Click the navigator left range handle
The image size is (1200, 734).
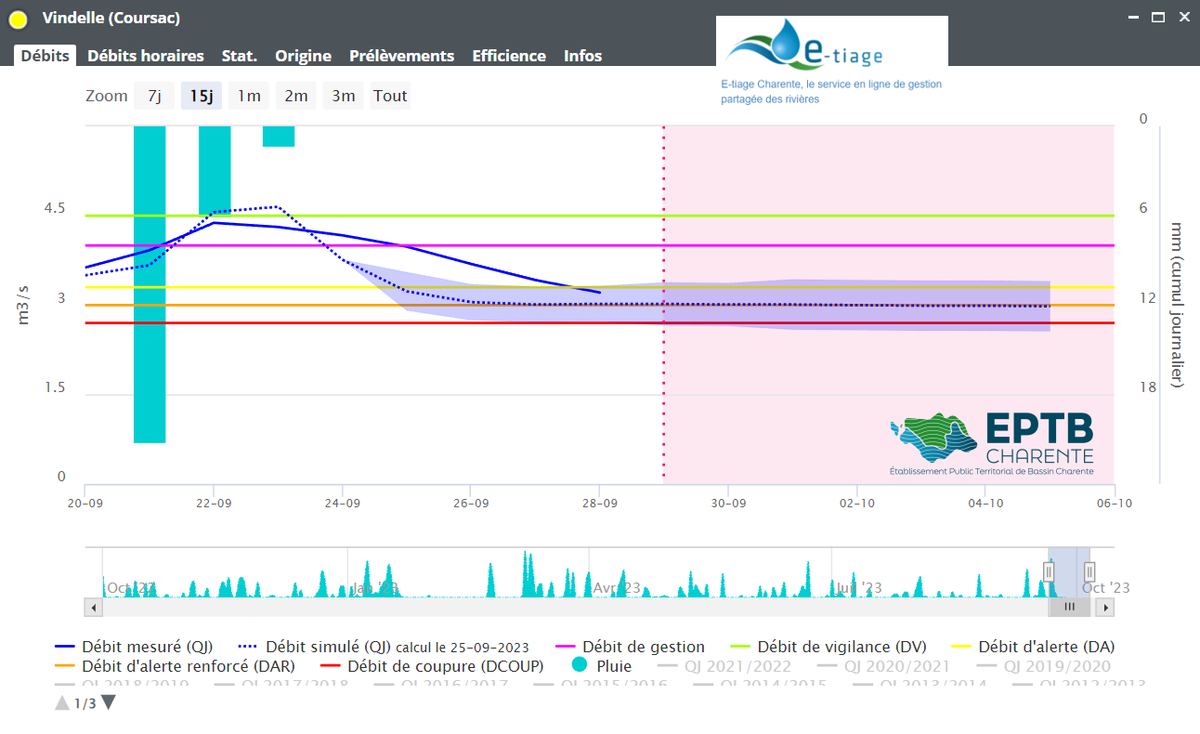point(1049,572)
